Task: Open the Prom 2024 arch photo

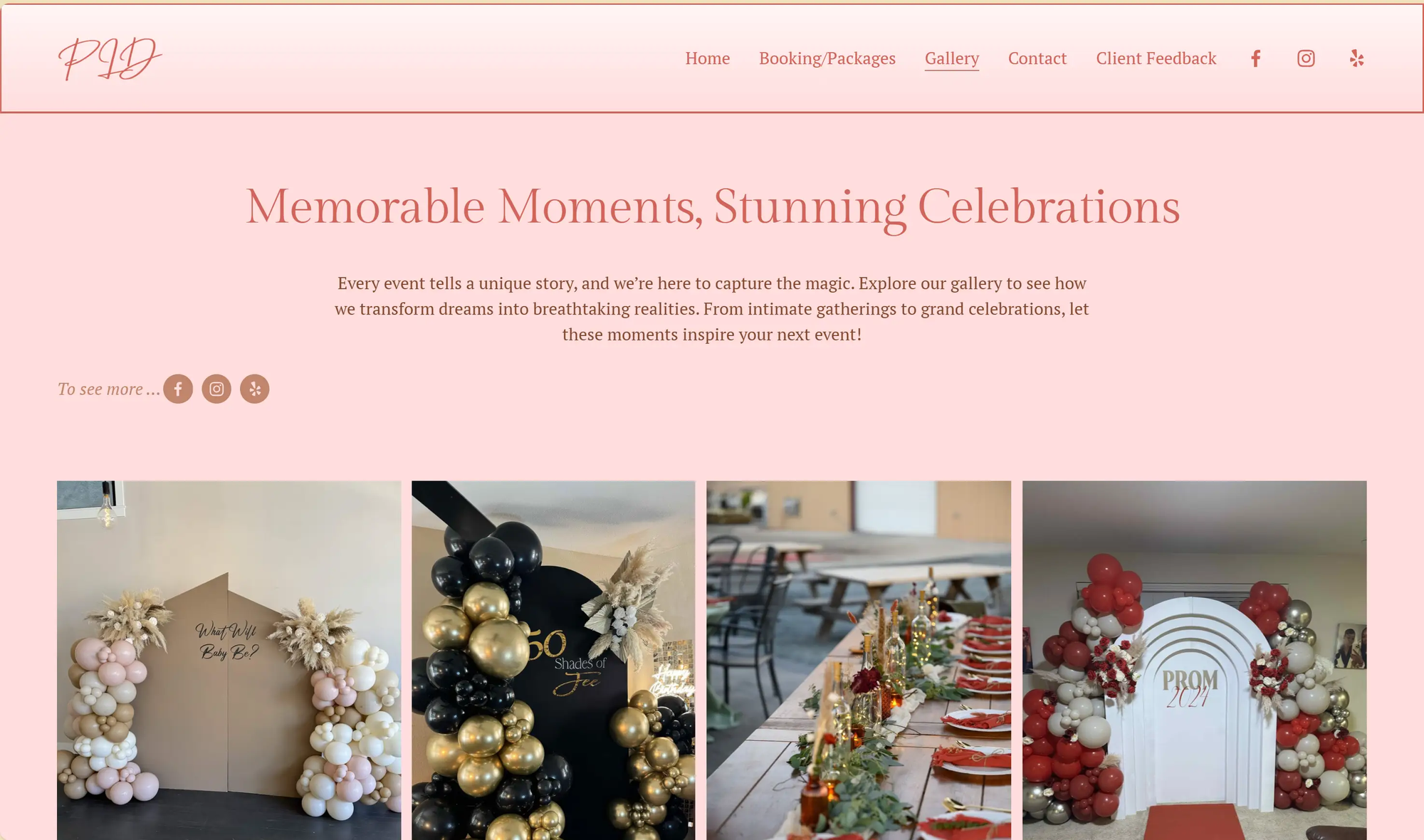Action: point(1195,660)
